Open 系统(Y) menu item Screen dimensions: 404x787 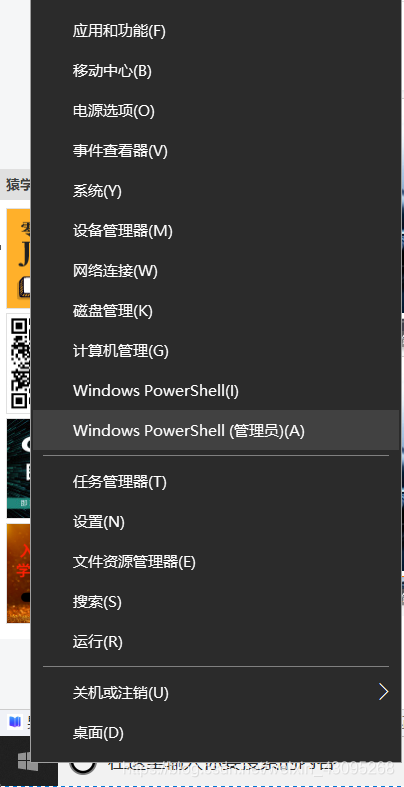pyautogui.click(x=216, y=191)
